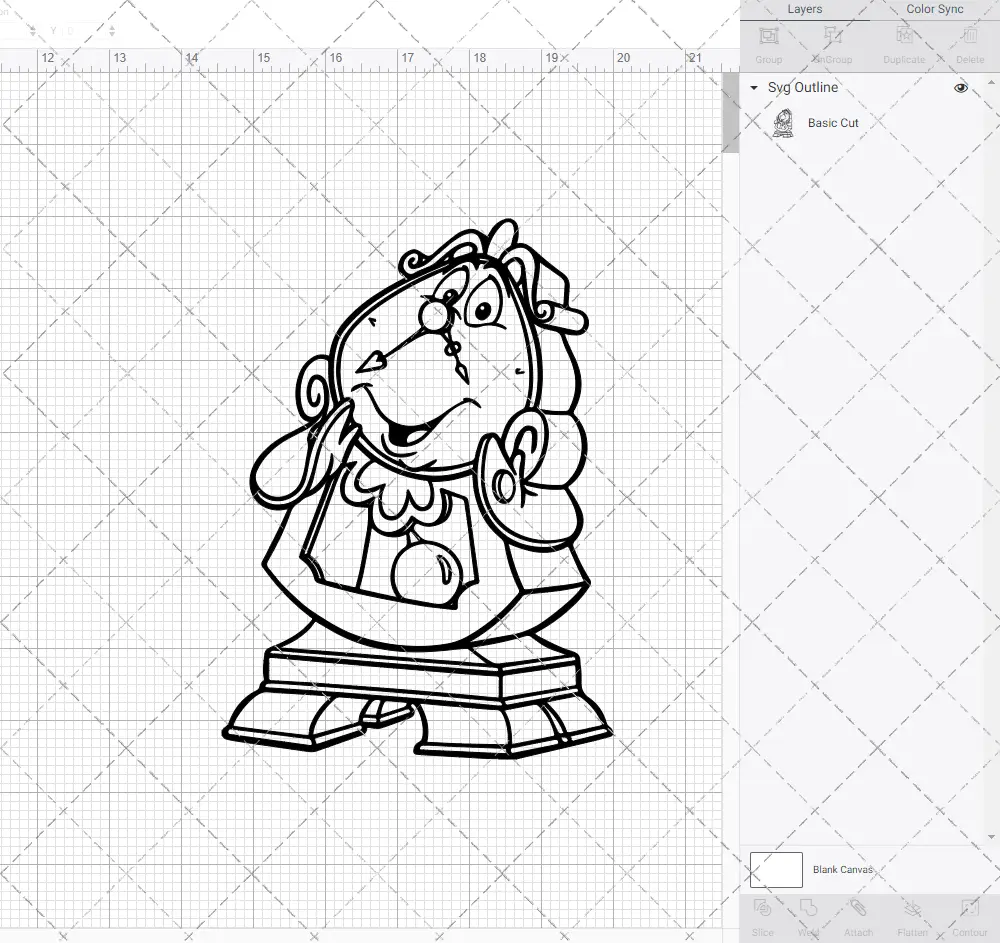Screen dimensions: 1000x943
Task: Open the Basic Cut line type options
Action: pyautogui.click(x=832, y=123)
